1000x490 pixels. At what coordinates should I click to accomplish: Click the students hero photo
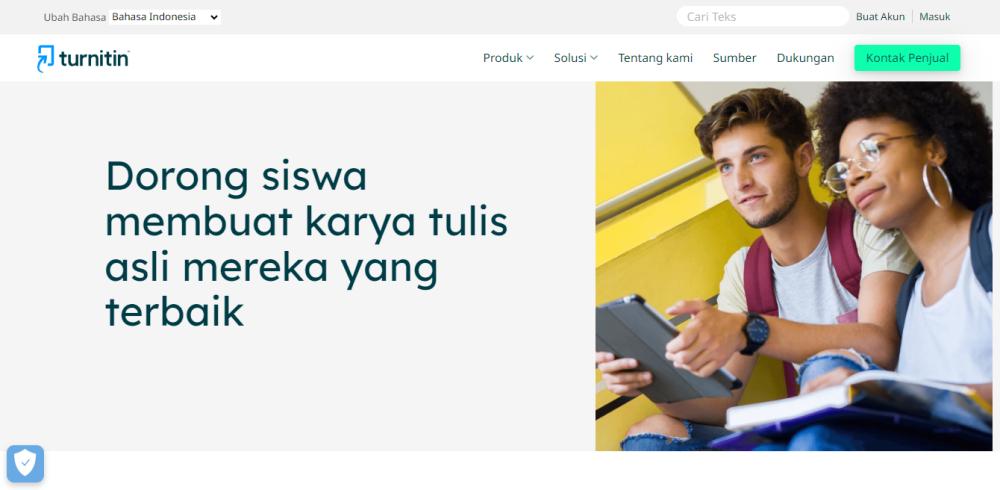click(793, 266)
